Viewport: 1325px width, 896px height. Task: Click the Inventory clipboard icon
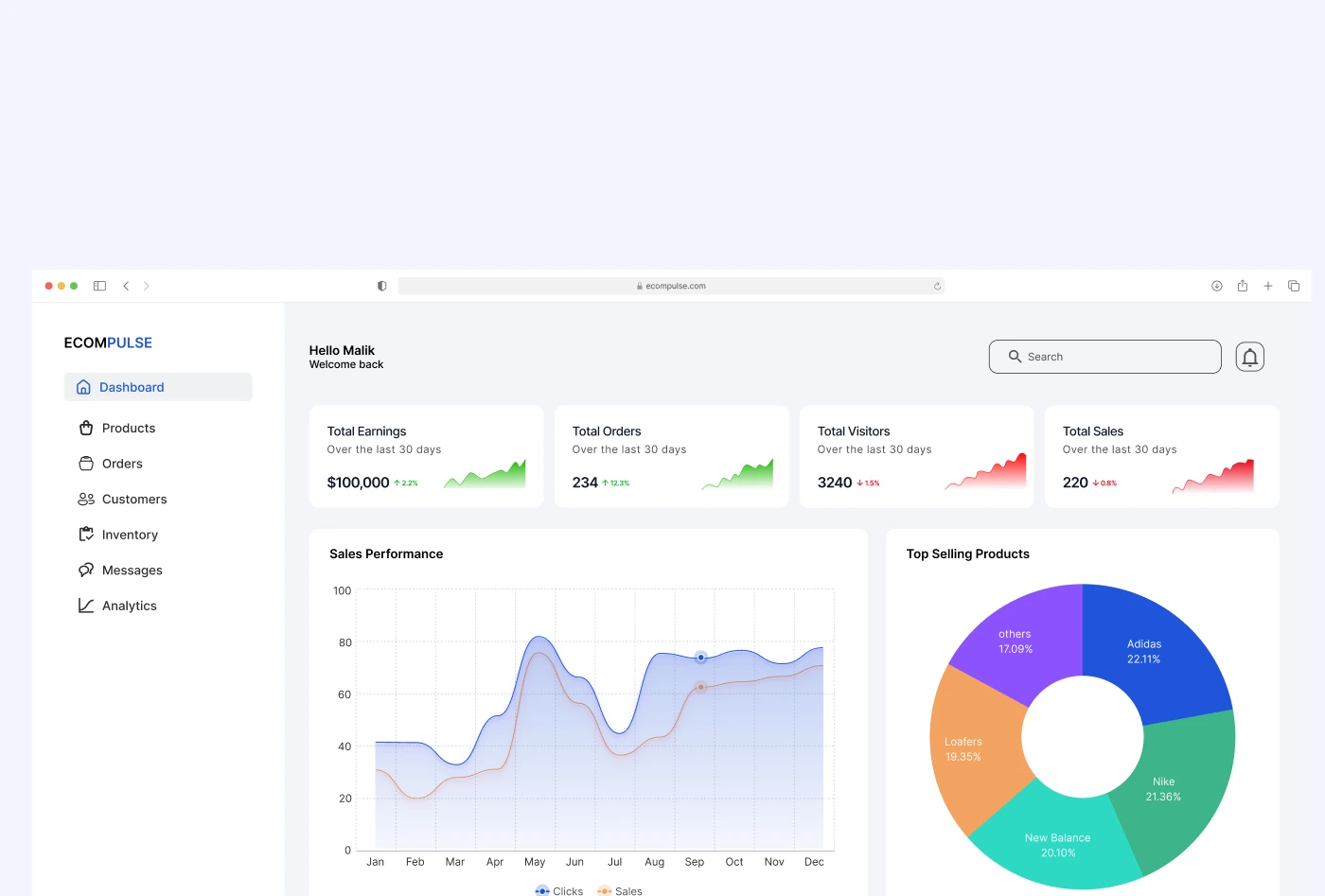(86, 535)
